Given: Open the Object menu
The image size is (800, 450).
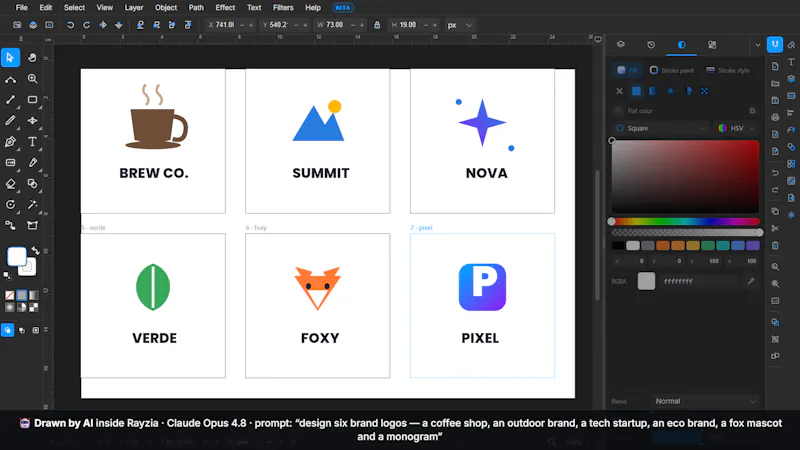Looking at the screenshot, I should pos(166,8).
